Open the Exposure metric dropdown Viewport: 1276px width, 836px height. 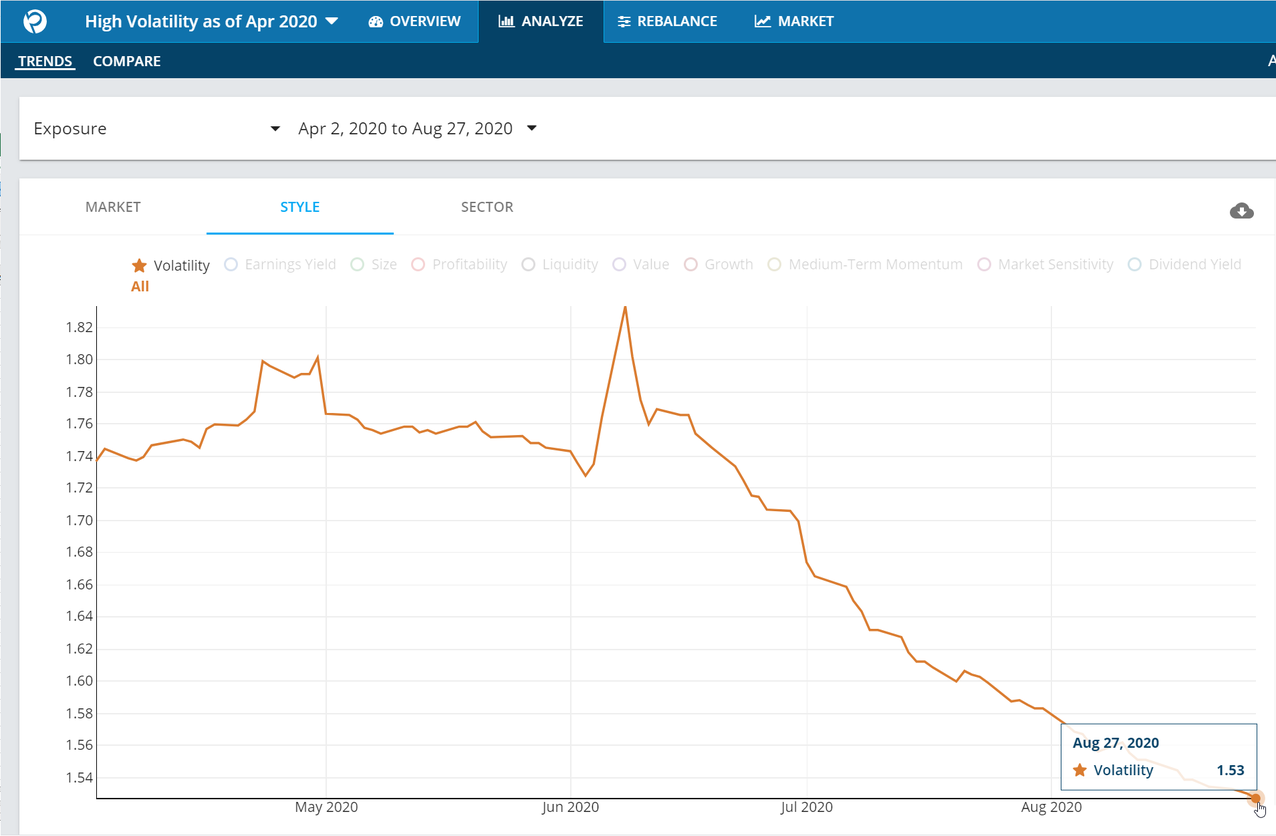click(156, 129)
